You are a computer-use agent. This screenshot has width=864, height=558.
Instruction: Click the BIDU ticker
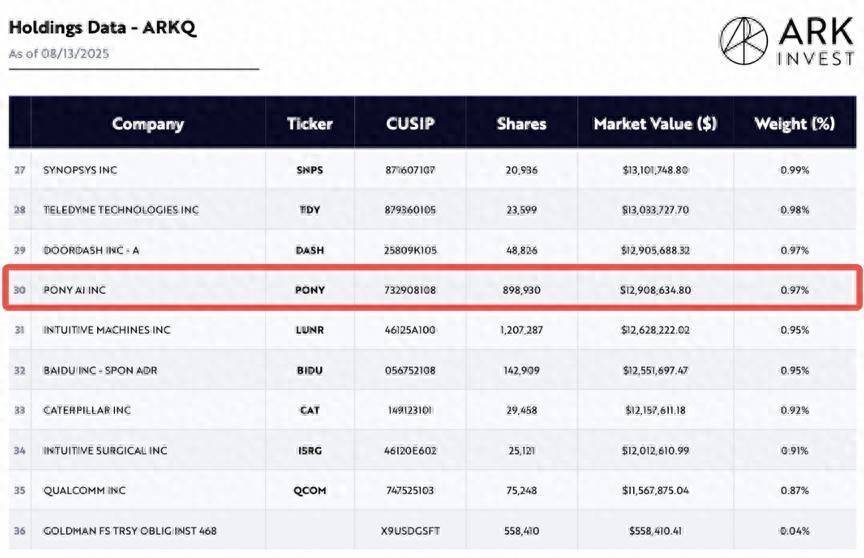click(310, 370)
